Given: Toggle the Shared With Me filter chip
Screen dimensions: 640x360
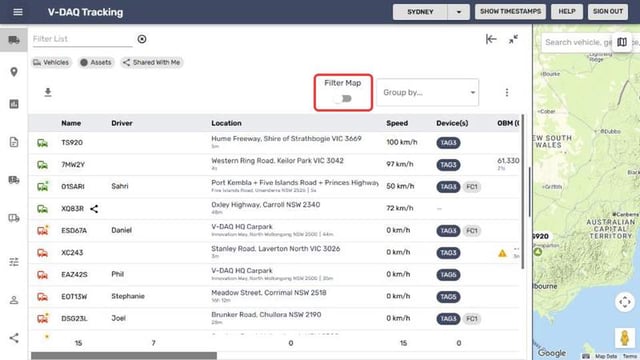Looking at the screenshot, I should tap(152, 62).
